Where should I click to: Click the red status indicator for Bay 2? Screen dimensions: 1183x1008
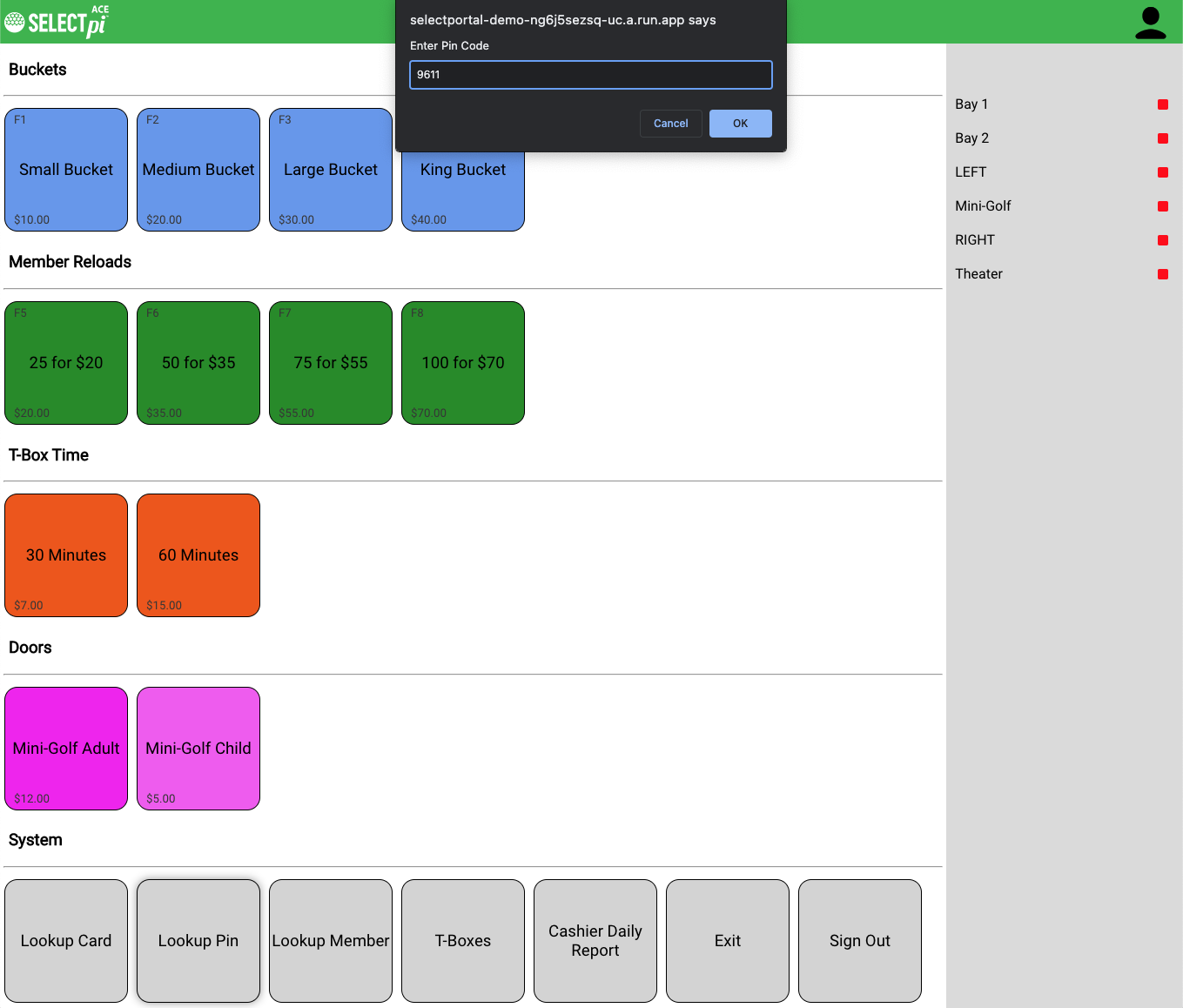(1162, 138)
